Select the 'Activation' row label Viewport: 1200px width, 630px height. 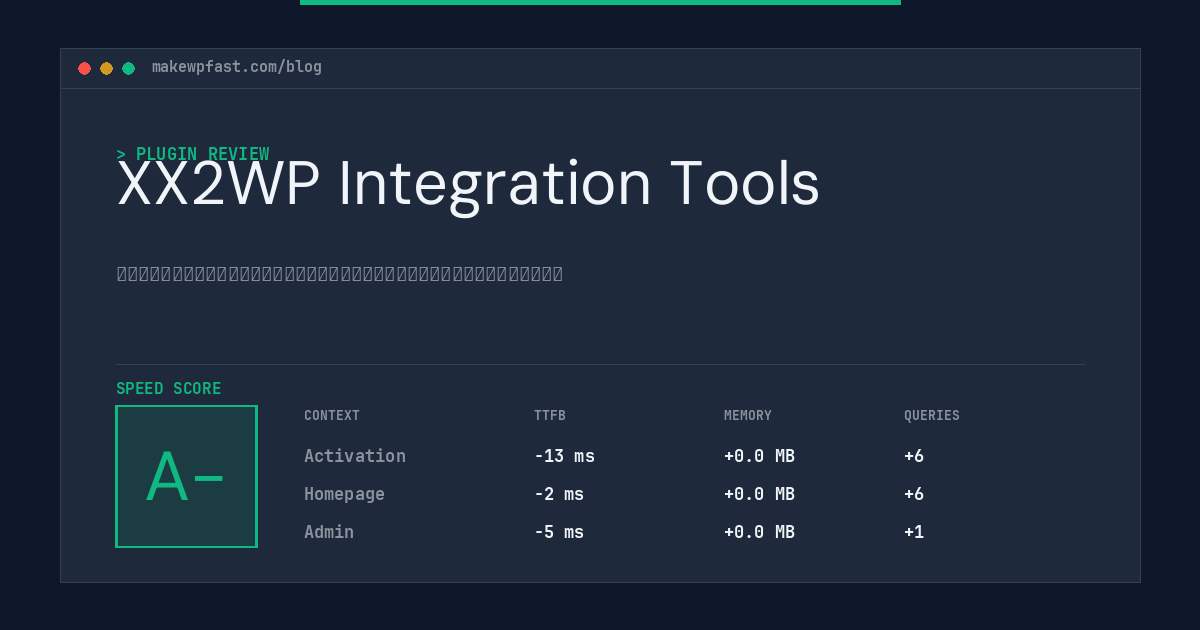tap(355, 456)
